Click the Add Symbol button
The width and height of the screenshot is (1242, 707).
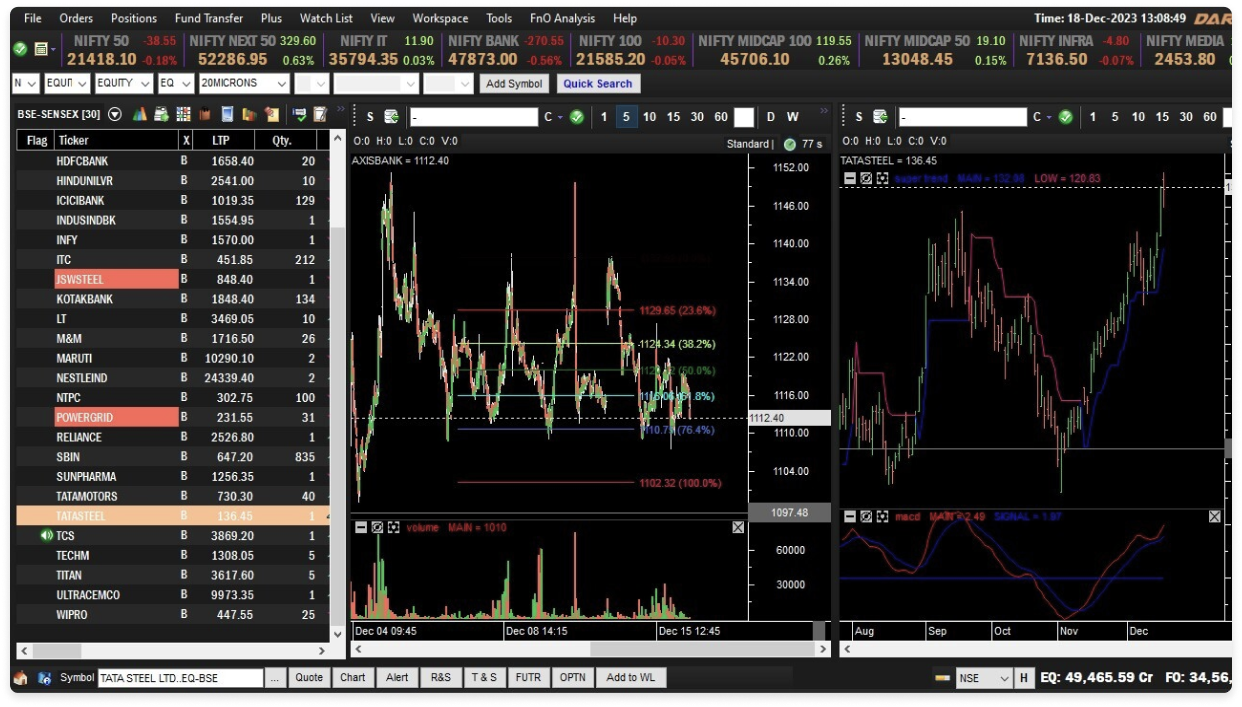point(514,83)
